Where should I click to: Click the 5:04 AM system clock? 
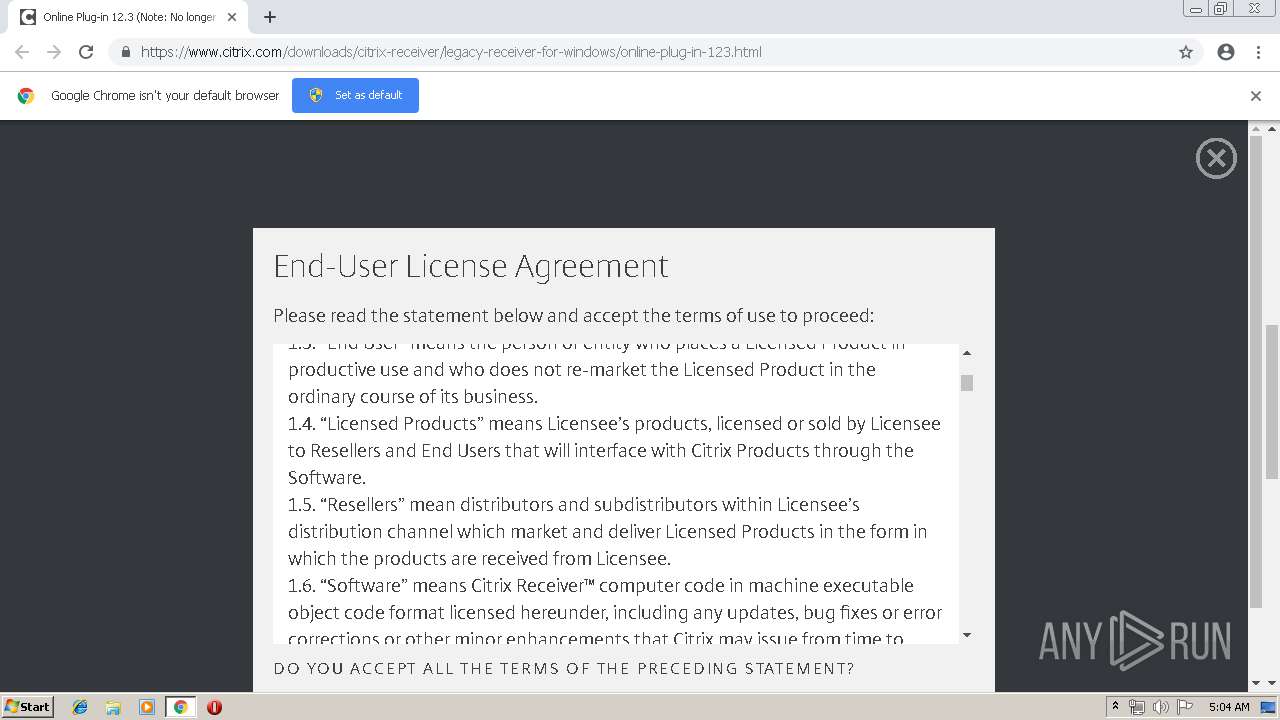pos(1229,707)
